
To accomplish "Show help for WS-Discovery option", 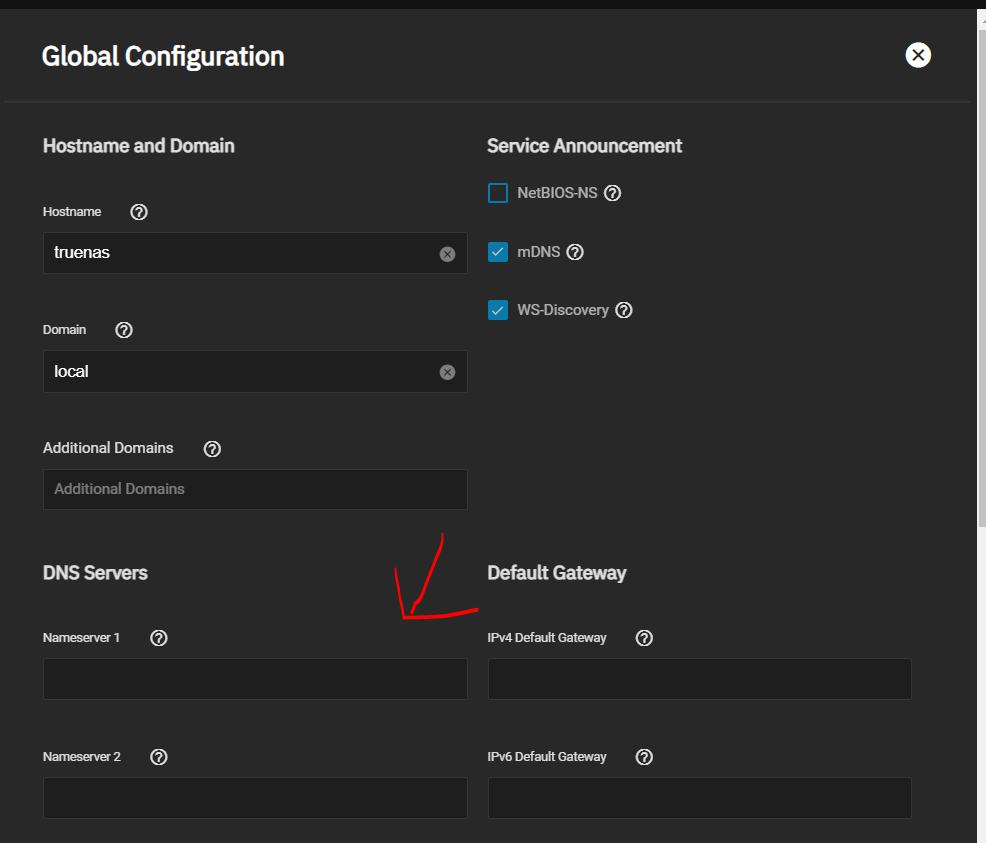I will point(624,310).
